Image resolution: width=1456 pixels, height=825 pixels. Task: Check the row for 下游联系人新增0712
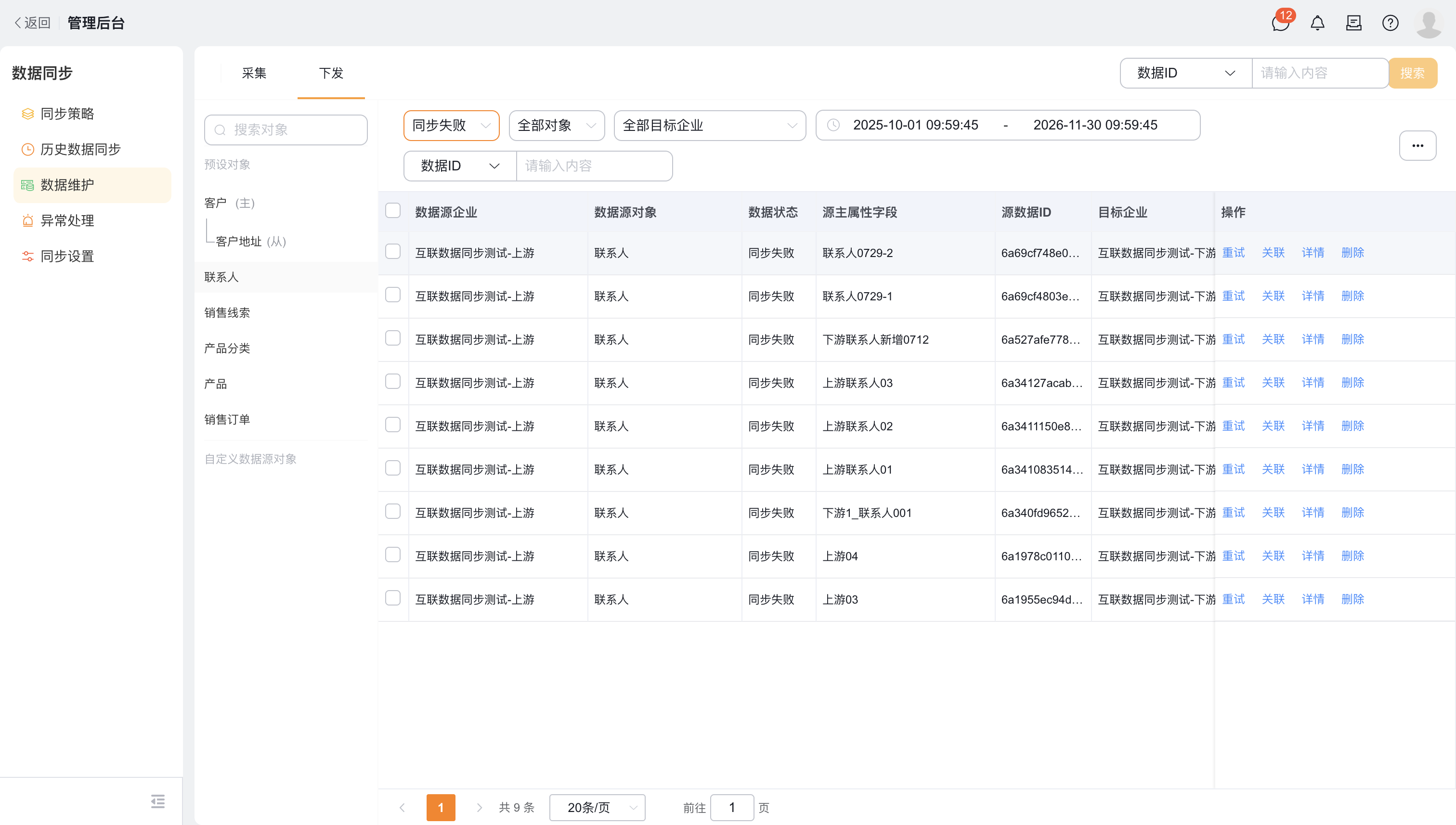pos(393,338)
